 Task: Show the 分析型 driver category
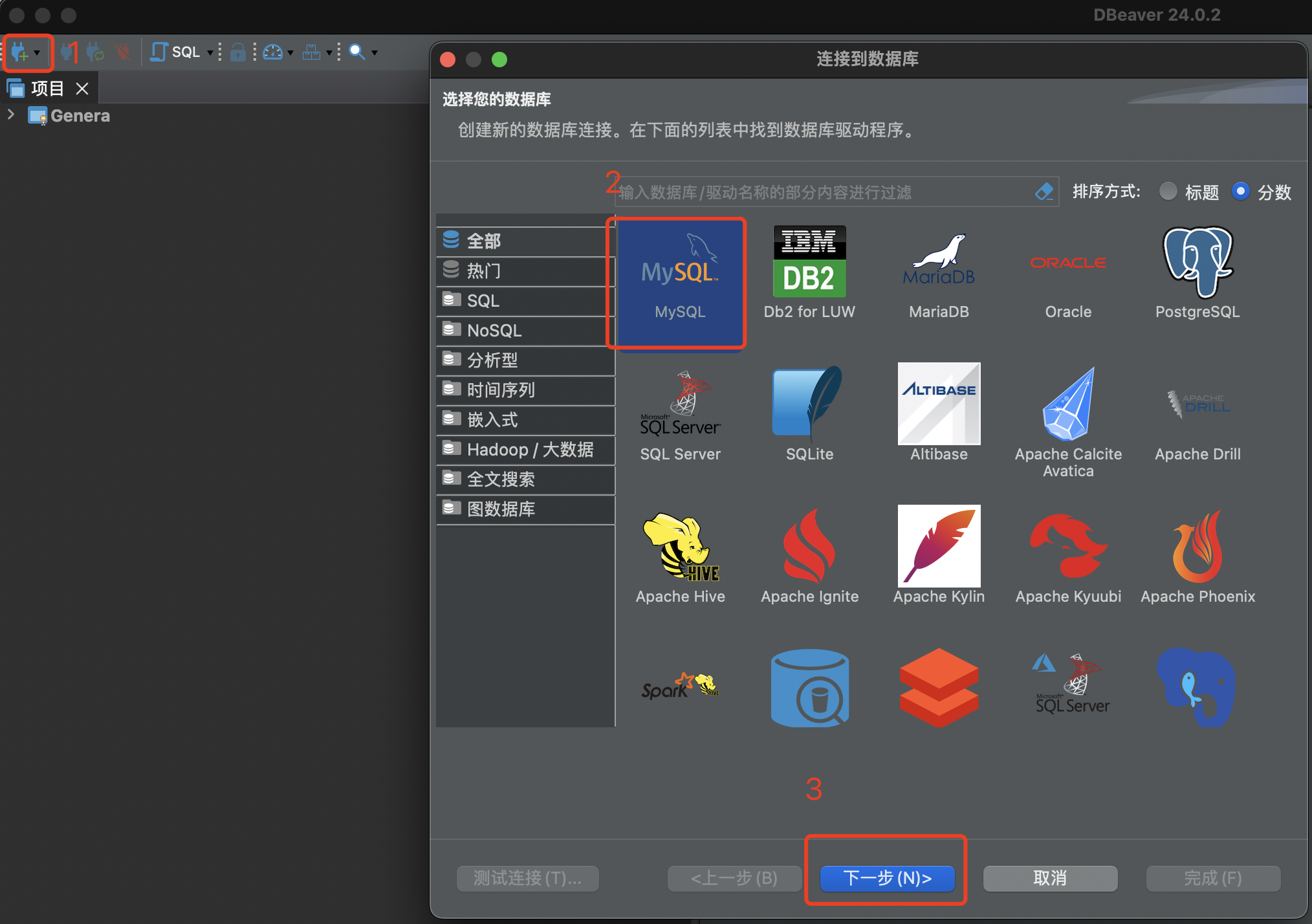click(525, 360)
